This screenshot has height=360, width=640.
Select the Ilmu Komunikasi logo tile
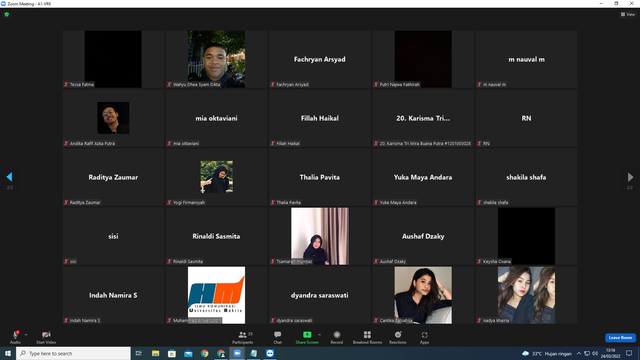click(x=216, y=295)
